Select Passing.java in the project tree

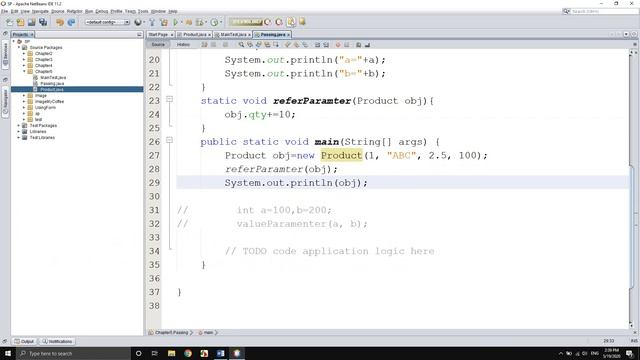pyautogui.click(x=52, y=83)
